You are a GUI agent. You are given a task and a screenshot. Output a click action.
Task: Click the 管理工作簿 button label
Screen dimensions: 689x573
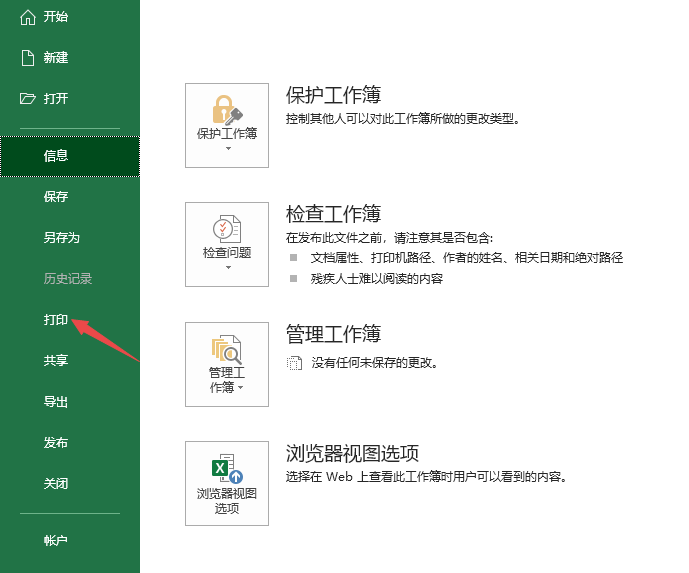pos(227,380)
